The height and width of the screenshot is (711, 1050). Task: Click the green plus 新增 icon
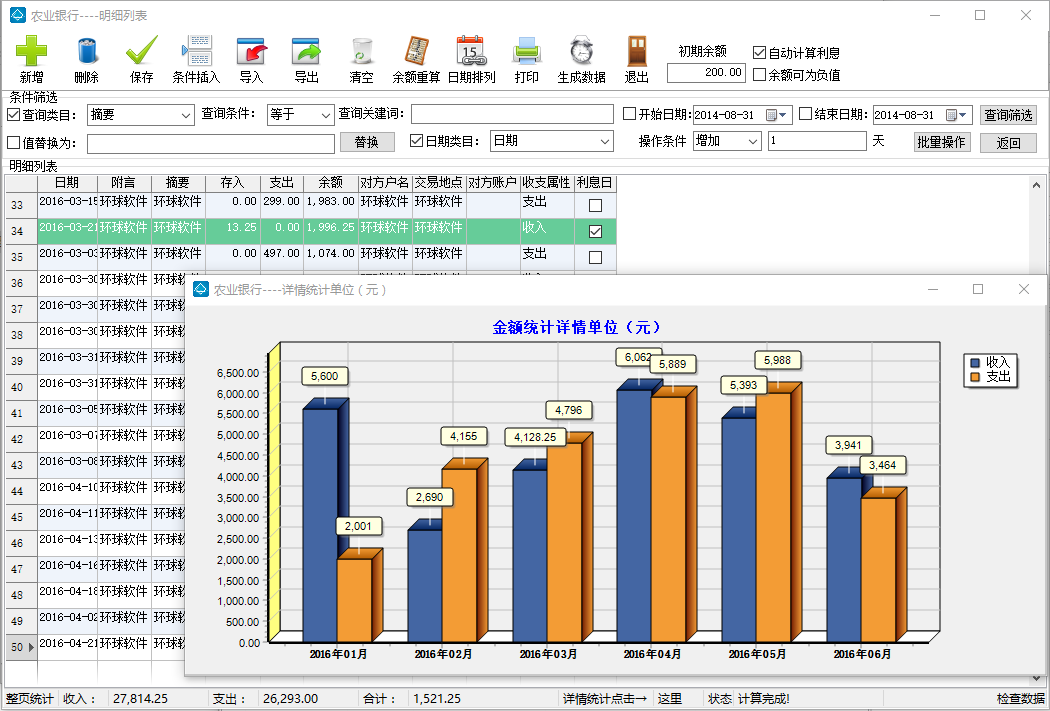pos(31,51)
